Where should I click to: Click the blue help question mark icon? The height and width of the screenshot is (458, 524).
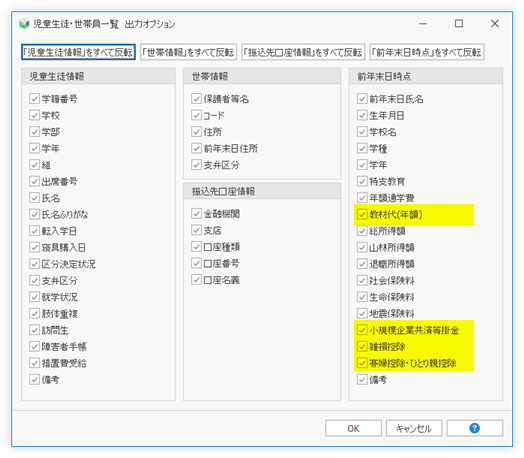tap(474, 428)
